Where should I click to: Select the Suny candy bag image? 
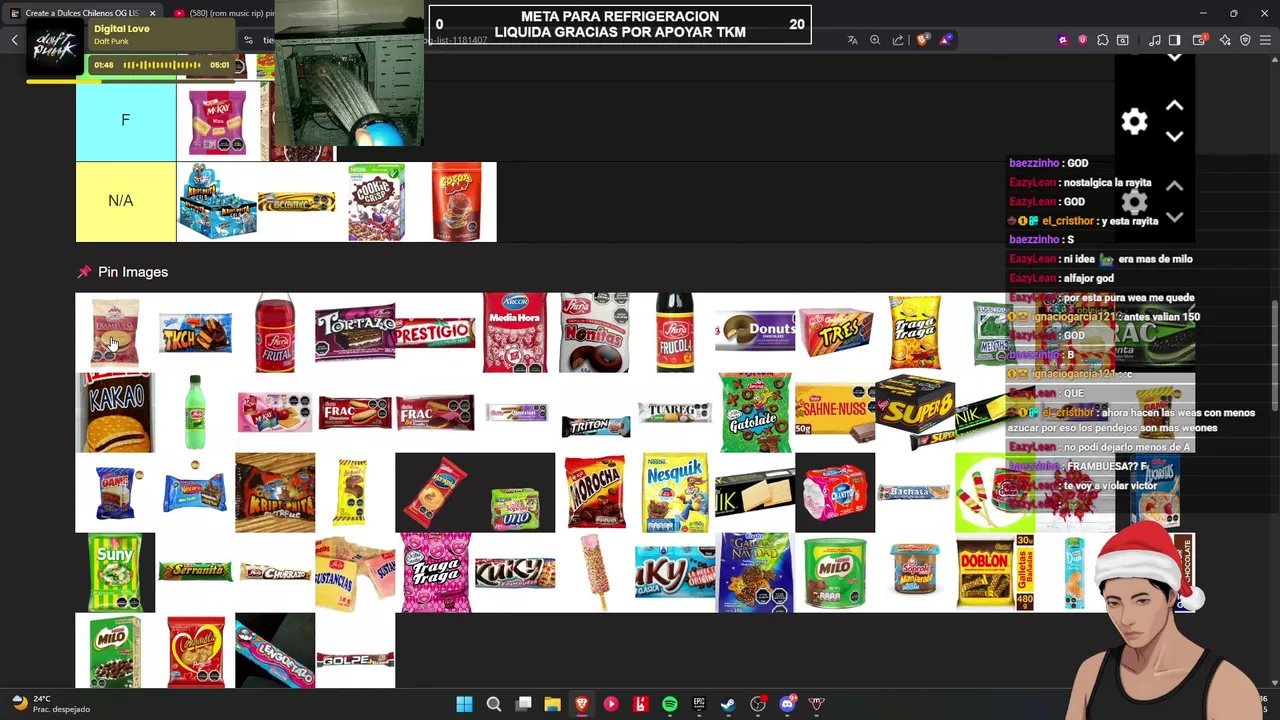pos(115,572)
